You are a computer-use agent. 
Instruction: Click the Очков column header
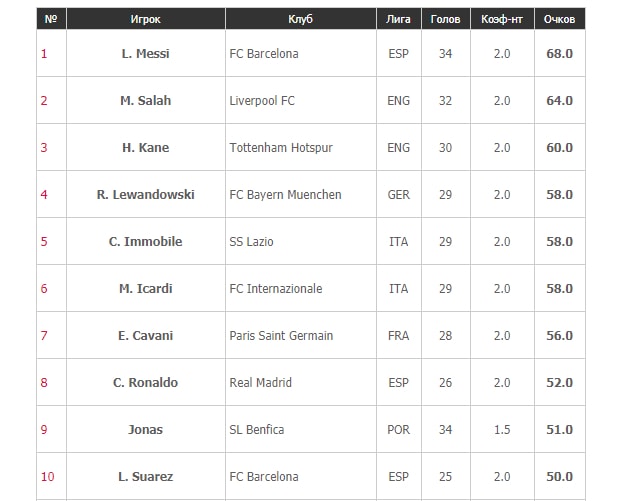pyautogui.click(x=559, y=19)
